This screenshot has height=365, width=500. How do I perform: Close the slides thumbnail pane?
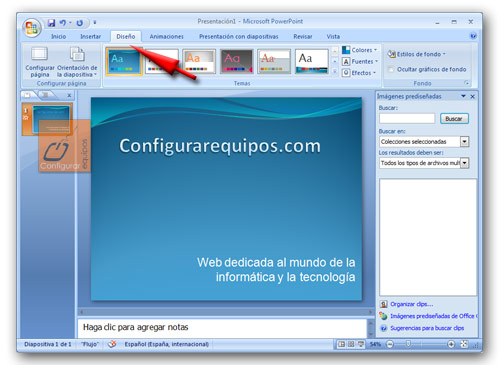(x=69, y=96)
